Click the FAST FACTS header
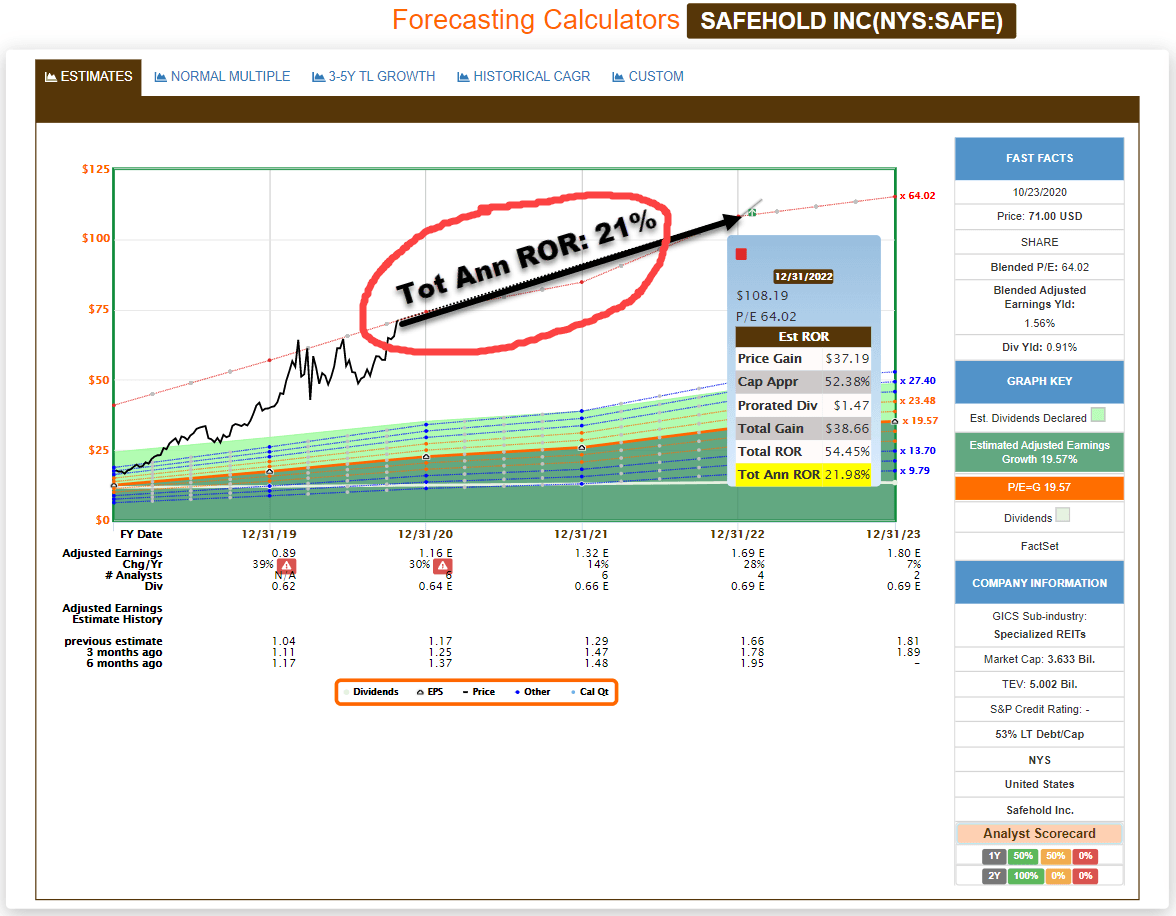Viewport: 1176px width, 916px height. [x=1040, y=158]
